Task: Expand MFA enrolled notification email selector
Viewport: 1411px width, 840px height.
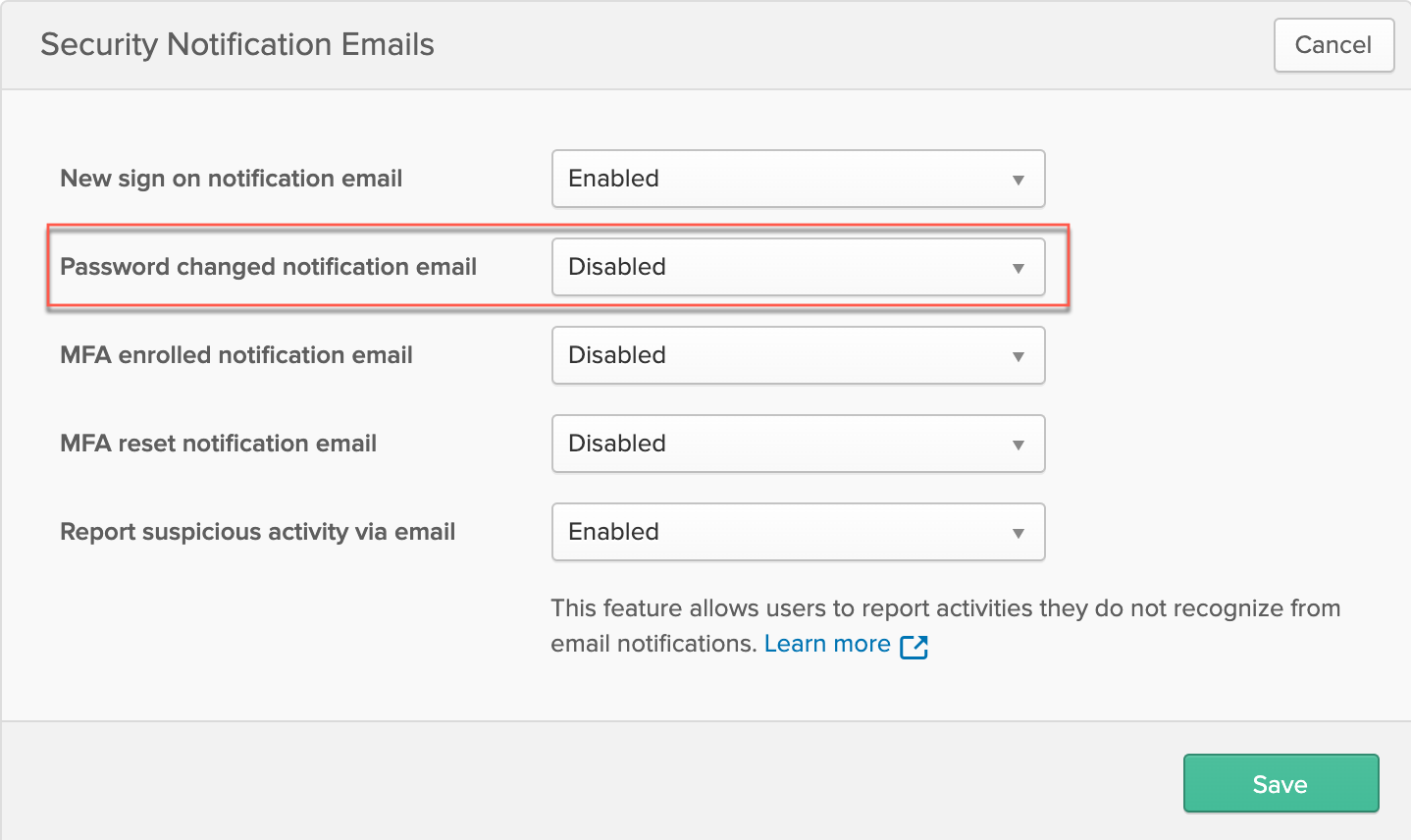Action: click(799, 355)
